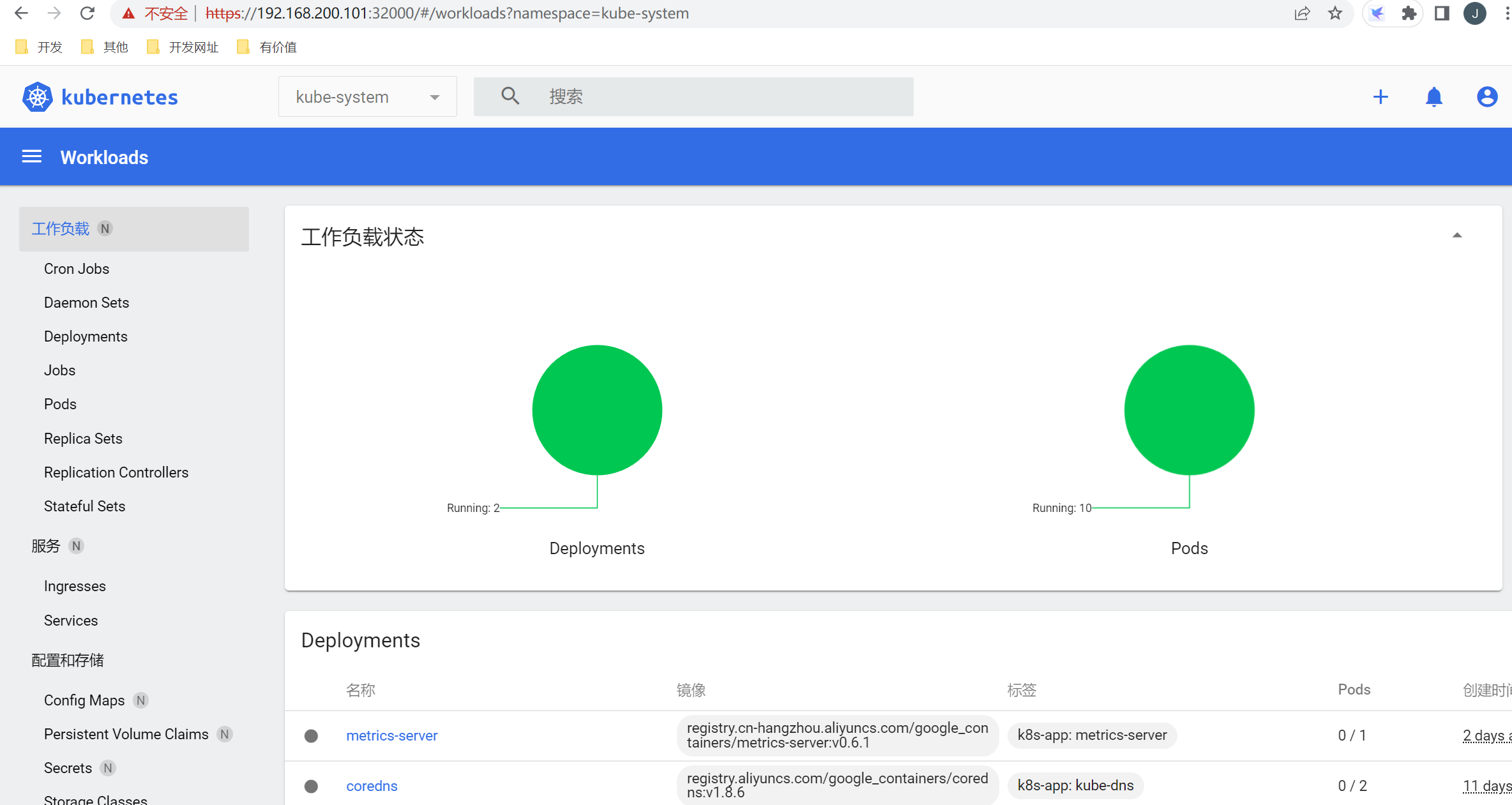
Task: Click the green Deployments status circle
Action: (597, 410)
